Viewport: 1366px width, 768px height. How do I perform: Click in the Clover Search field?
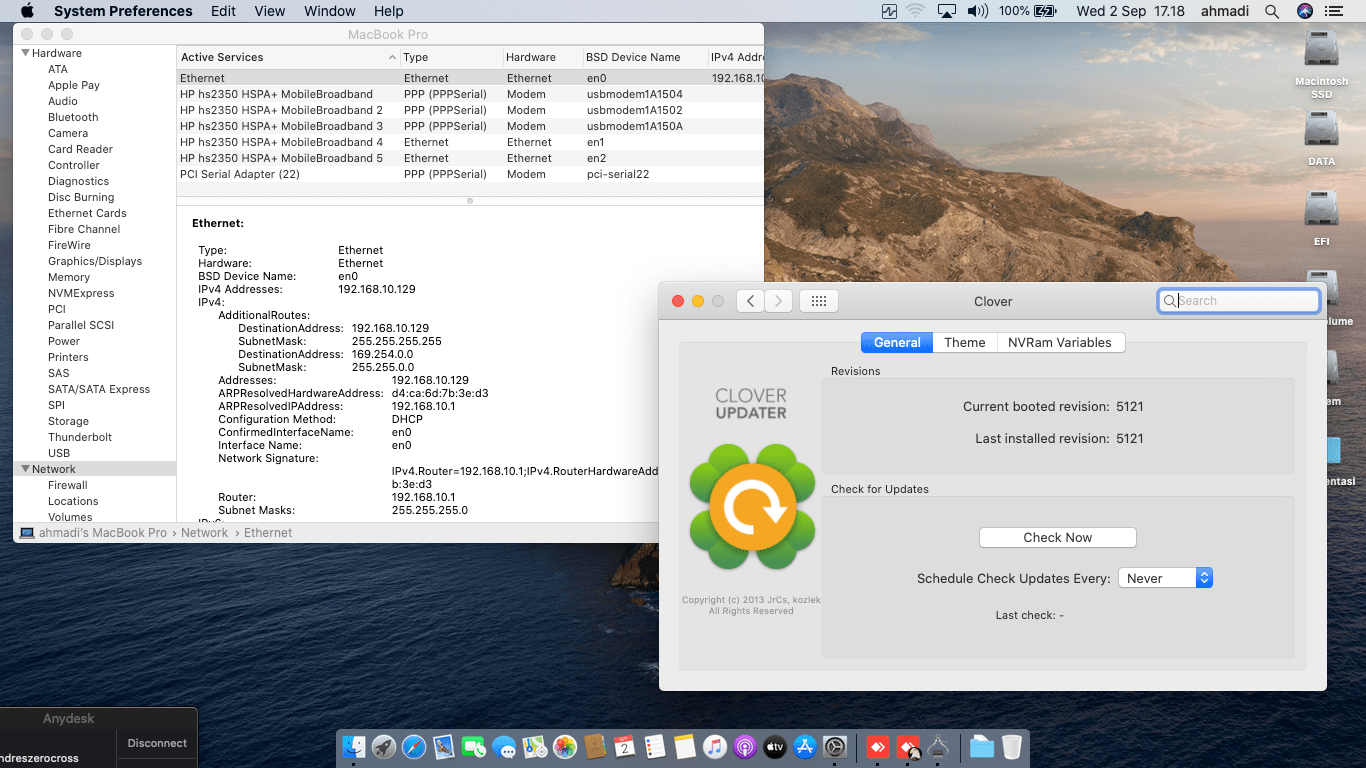tap(1239, 301)
